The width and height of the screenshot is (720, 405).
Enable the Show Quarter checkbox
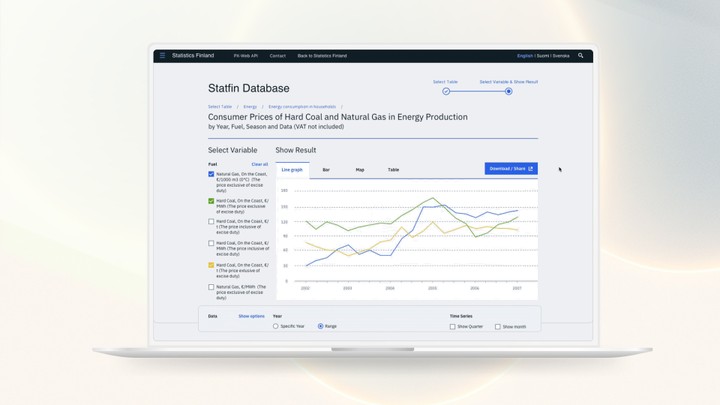point(452,326)
